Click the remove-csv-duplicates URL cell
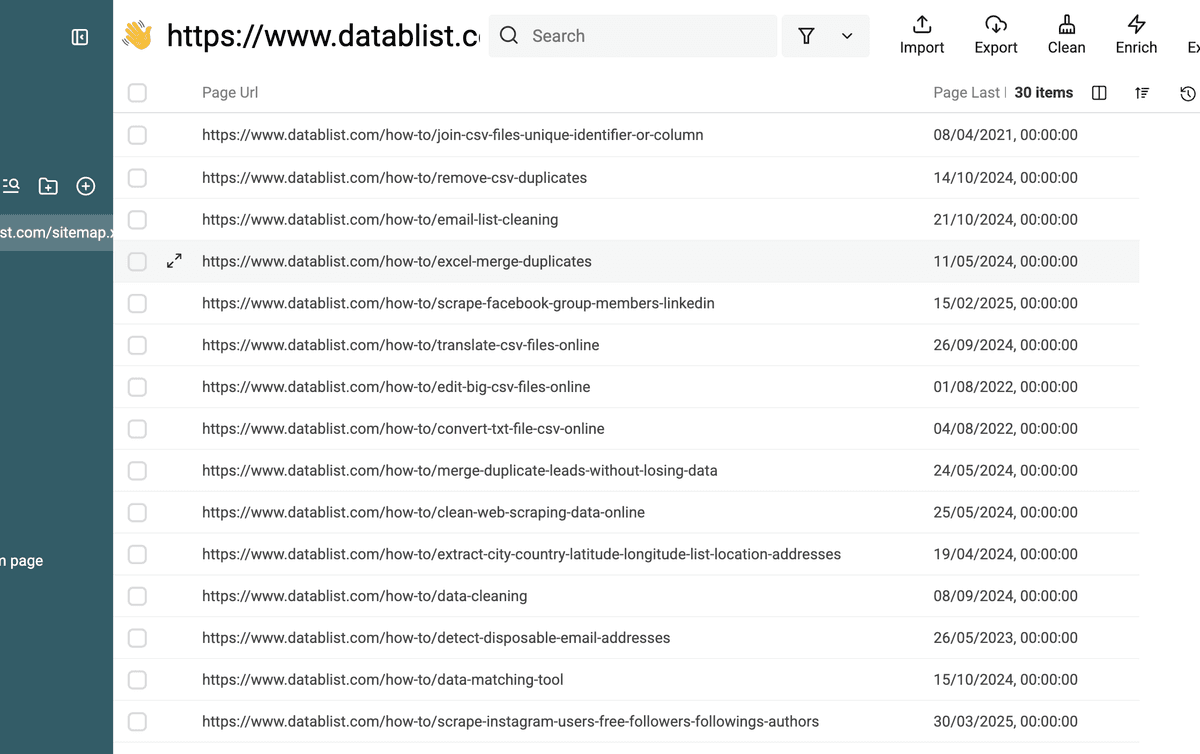The height and width of the screenshot is (754, 1200). [x=394, y=178]
